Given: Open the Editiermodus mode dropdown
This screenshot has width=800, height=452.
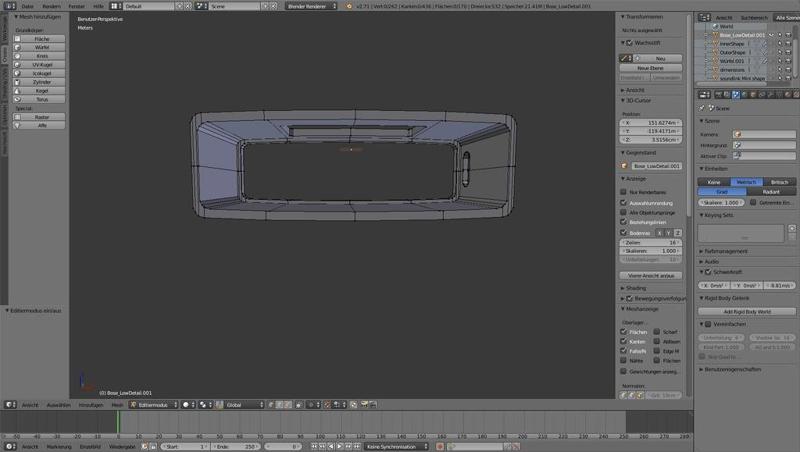Looking at the screenshot, I should (154, 405).
